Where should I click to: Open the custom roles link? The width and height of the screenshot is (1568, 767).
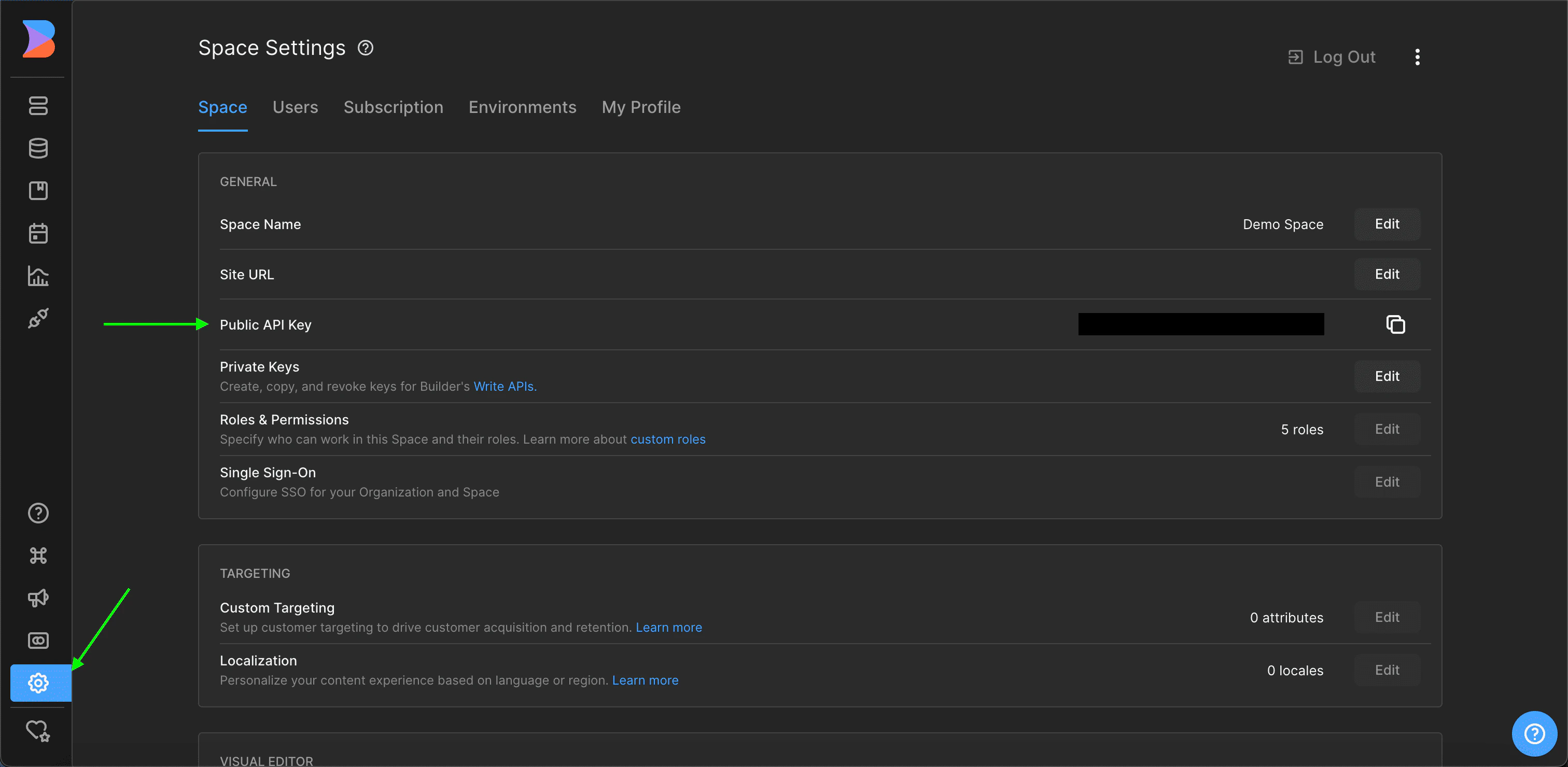tap(668, 439)
